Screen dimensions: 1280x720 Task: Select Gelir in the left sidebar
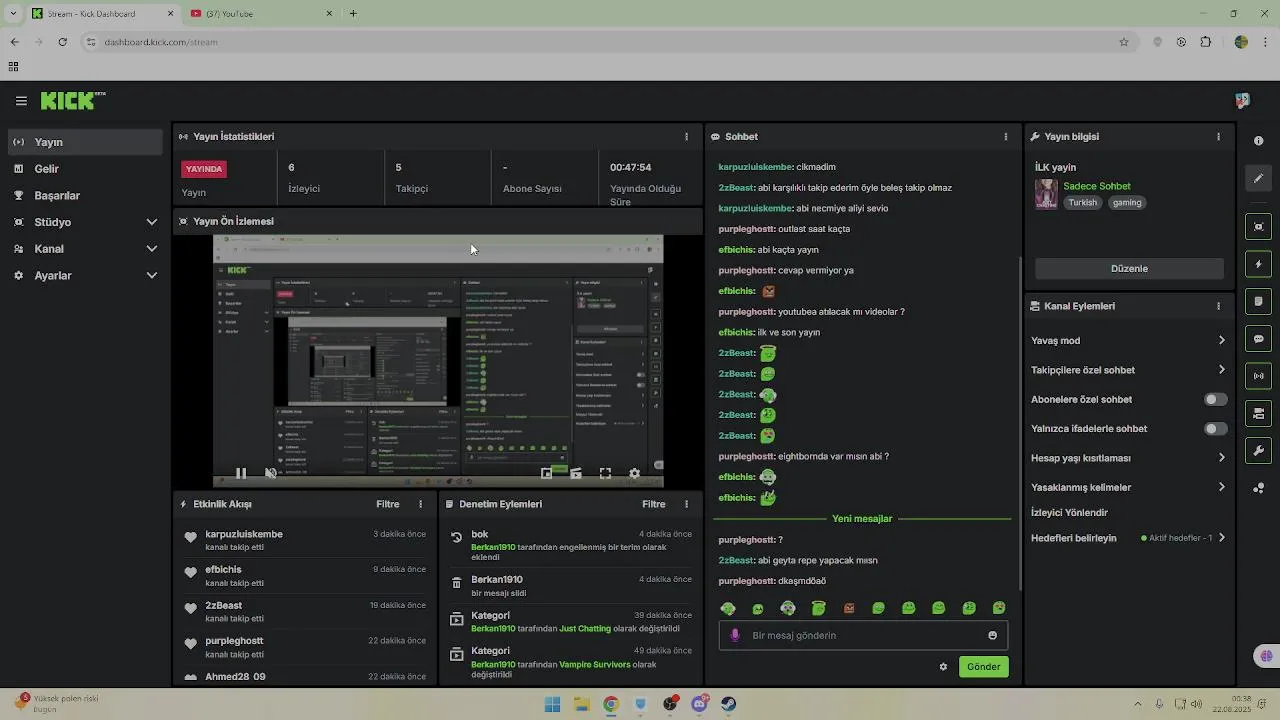point(85,169)
